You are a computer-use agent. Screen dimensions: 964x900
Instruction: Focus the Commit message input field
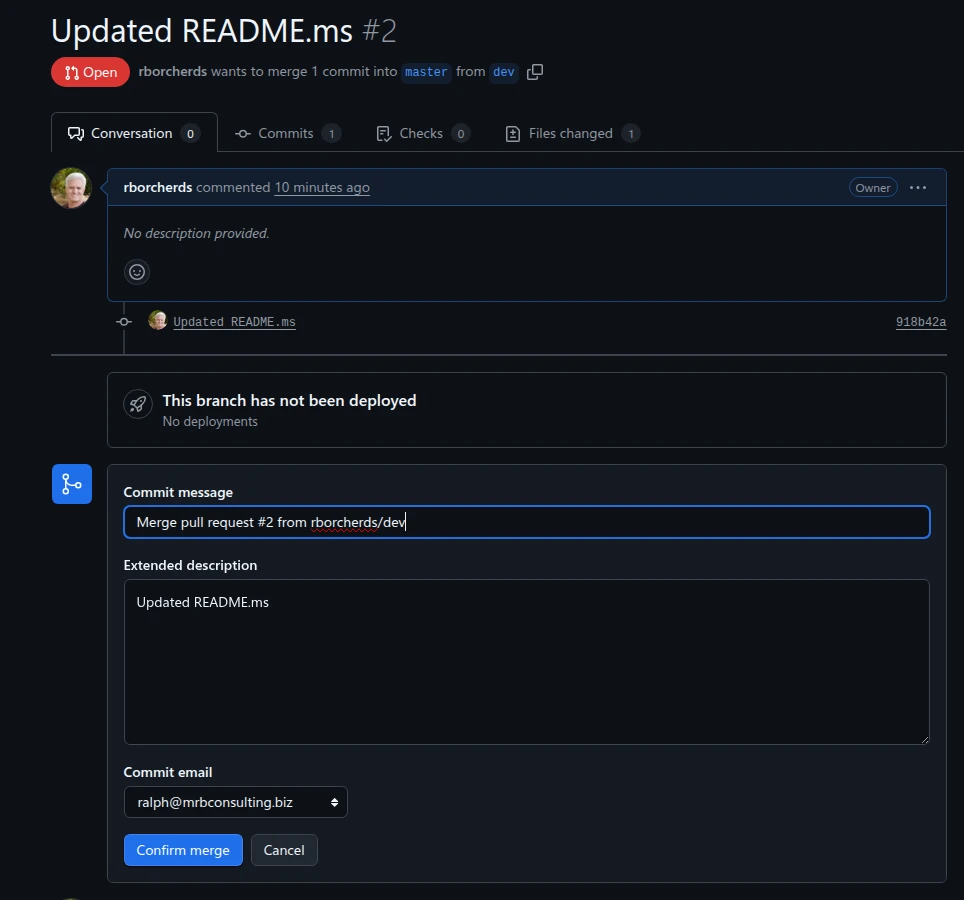527,522
